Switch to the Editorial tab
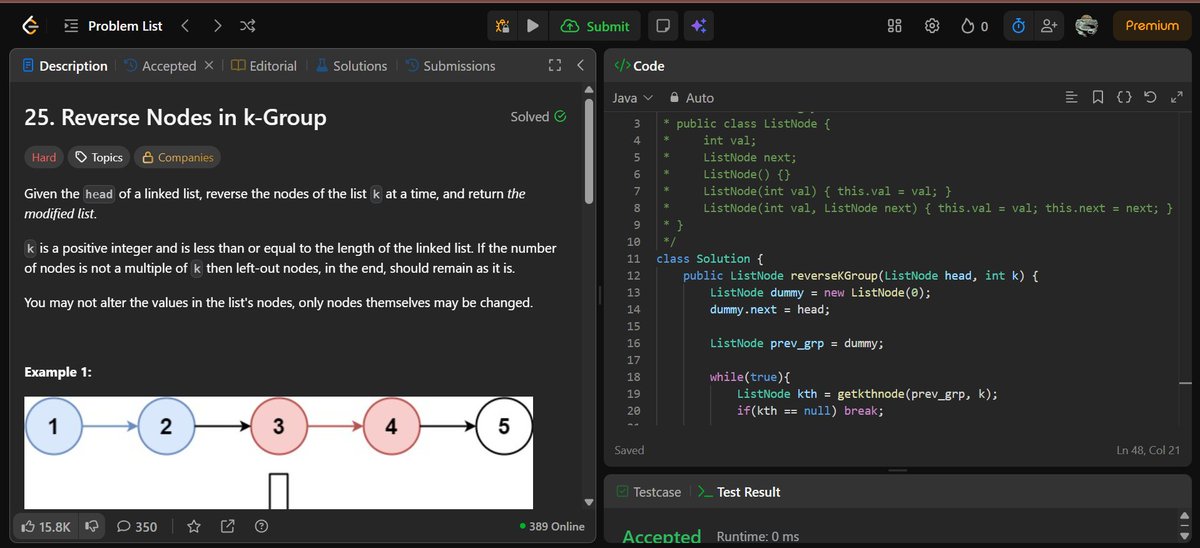 pos(264,66)
